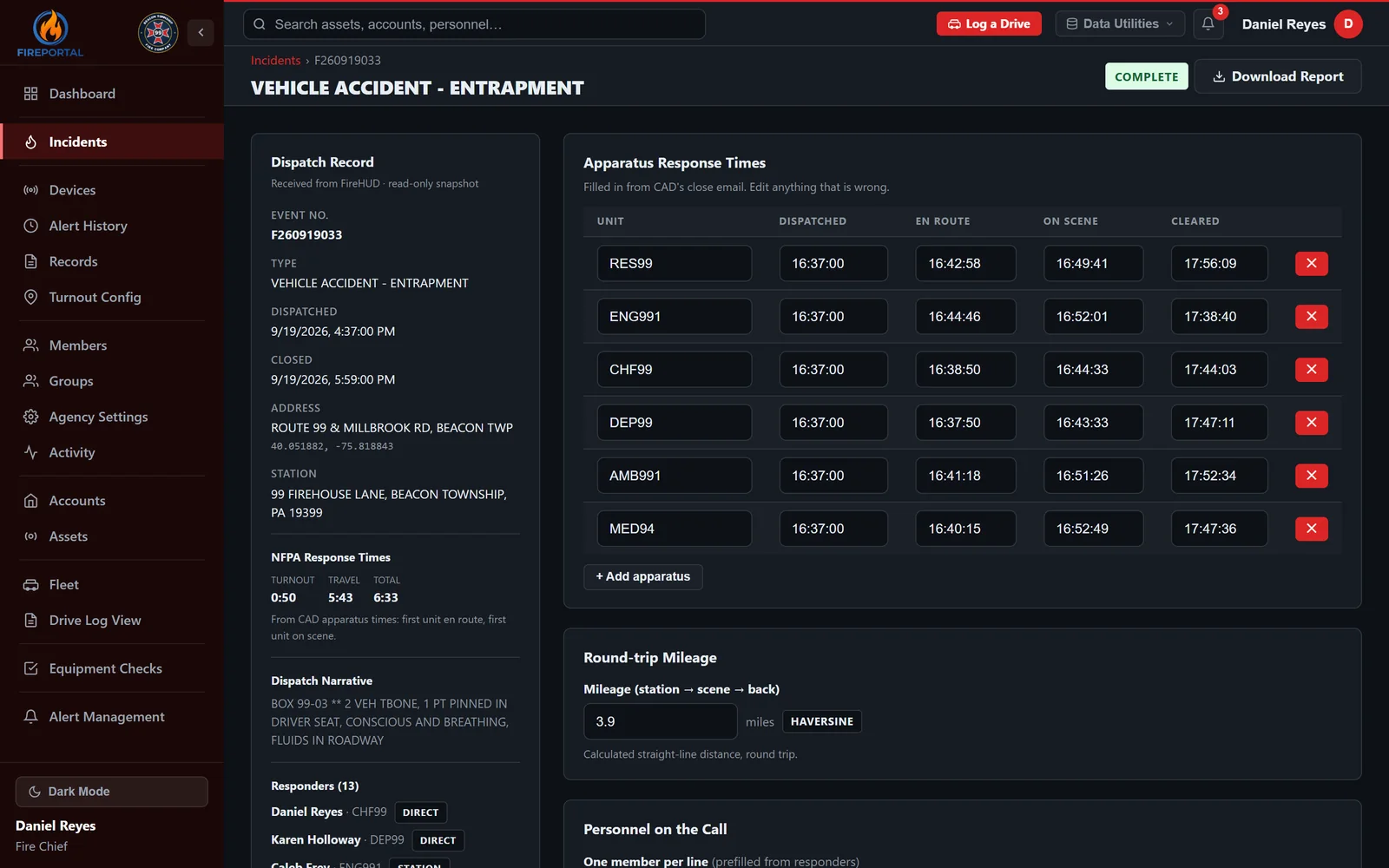Viewport: 1389px width, 868px height.
Task: Open the notifications bell icon
Action: [x=1208, y=24]
